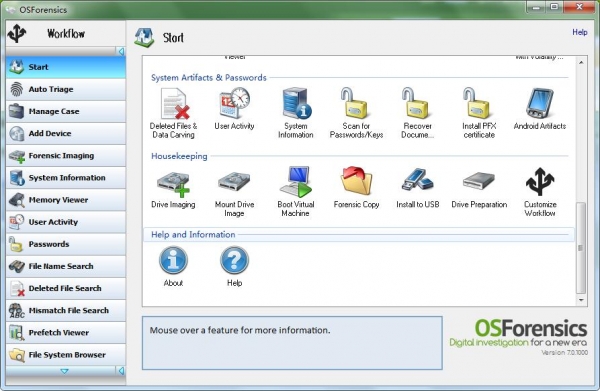
Task: Select Auto Triage in the sidebar
Action: pyautogui.click(x=66, y=89)
